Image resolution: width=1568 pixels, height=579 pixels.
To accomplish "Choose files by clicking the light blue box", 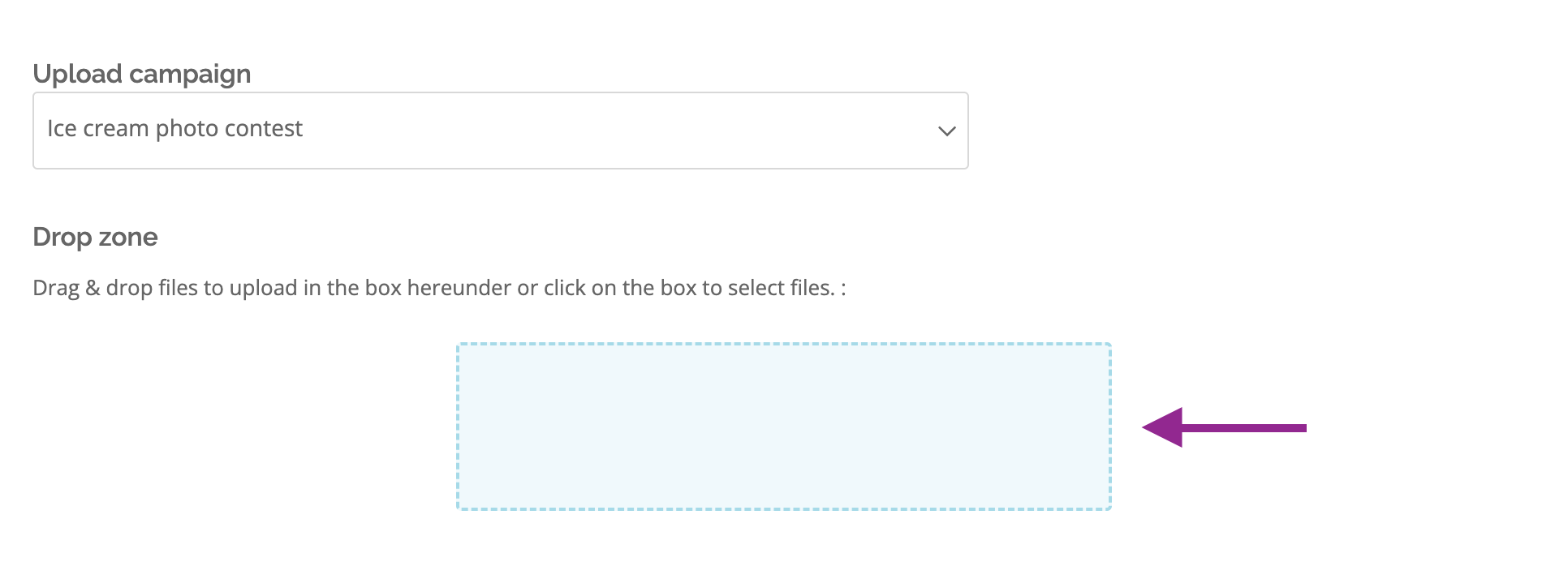I will pyautogui.click(x=783, y=427).
